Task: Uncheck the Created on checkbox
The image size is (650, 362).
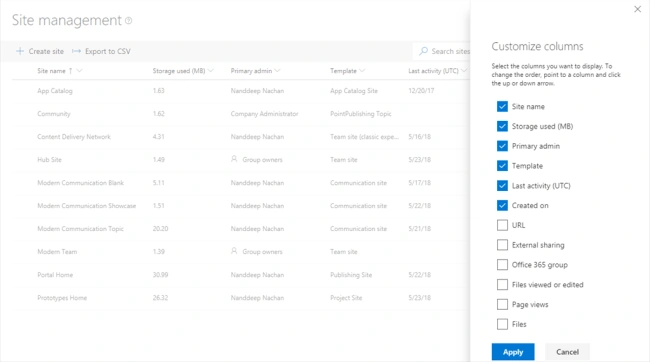Action: point(502,205)
